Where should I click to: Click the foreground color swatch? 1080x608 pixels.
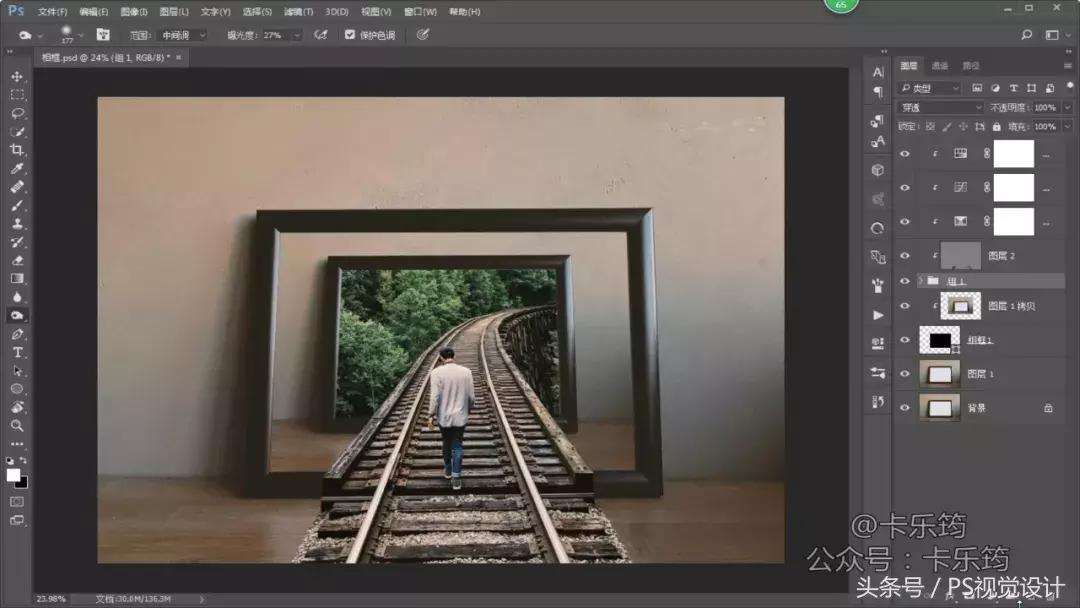[x=13, y=474]
